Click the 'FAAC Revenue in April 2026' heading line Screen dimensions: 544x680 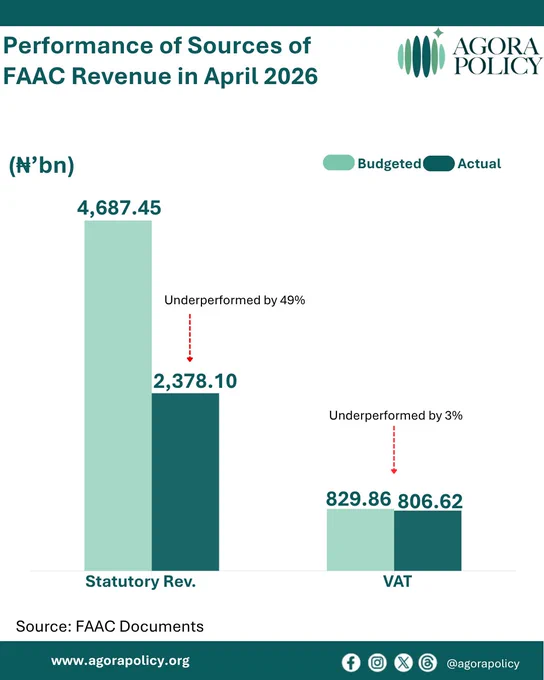(x=161, y=76)
